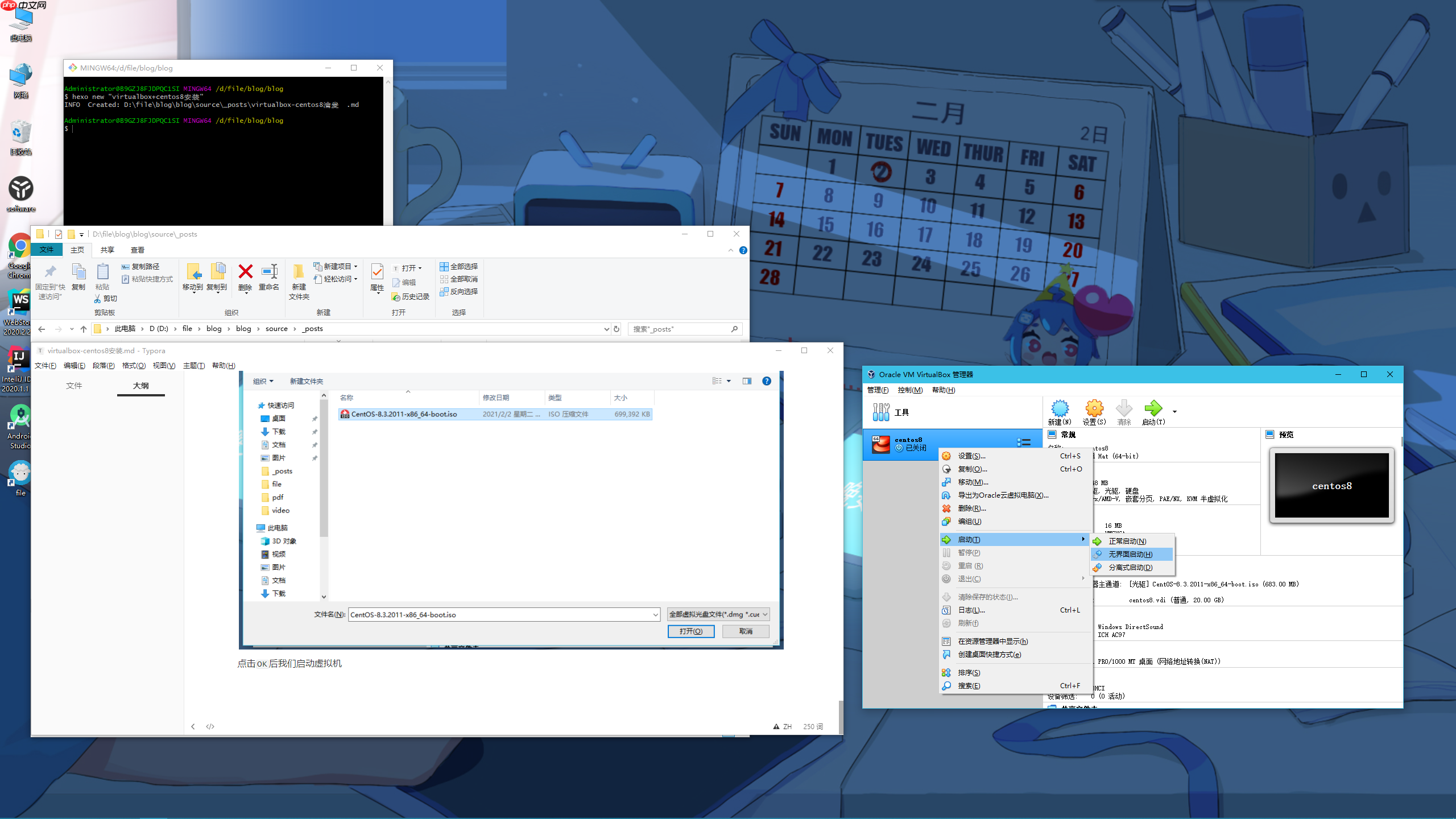Open the 设置 (Settings) gear icon in VirtualBox toolbar
The height and width of the screenshot is (819, 1456).
[1093, 409]
